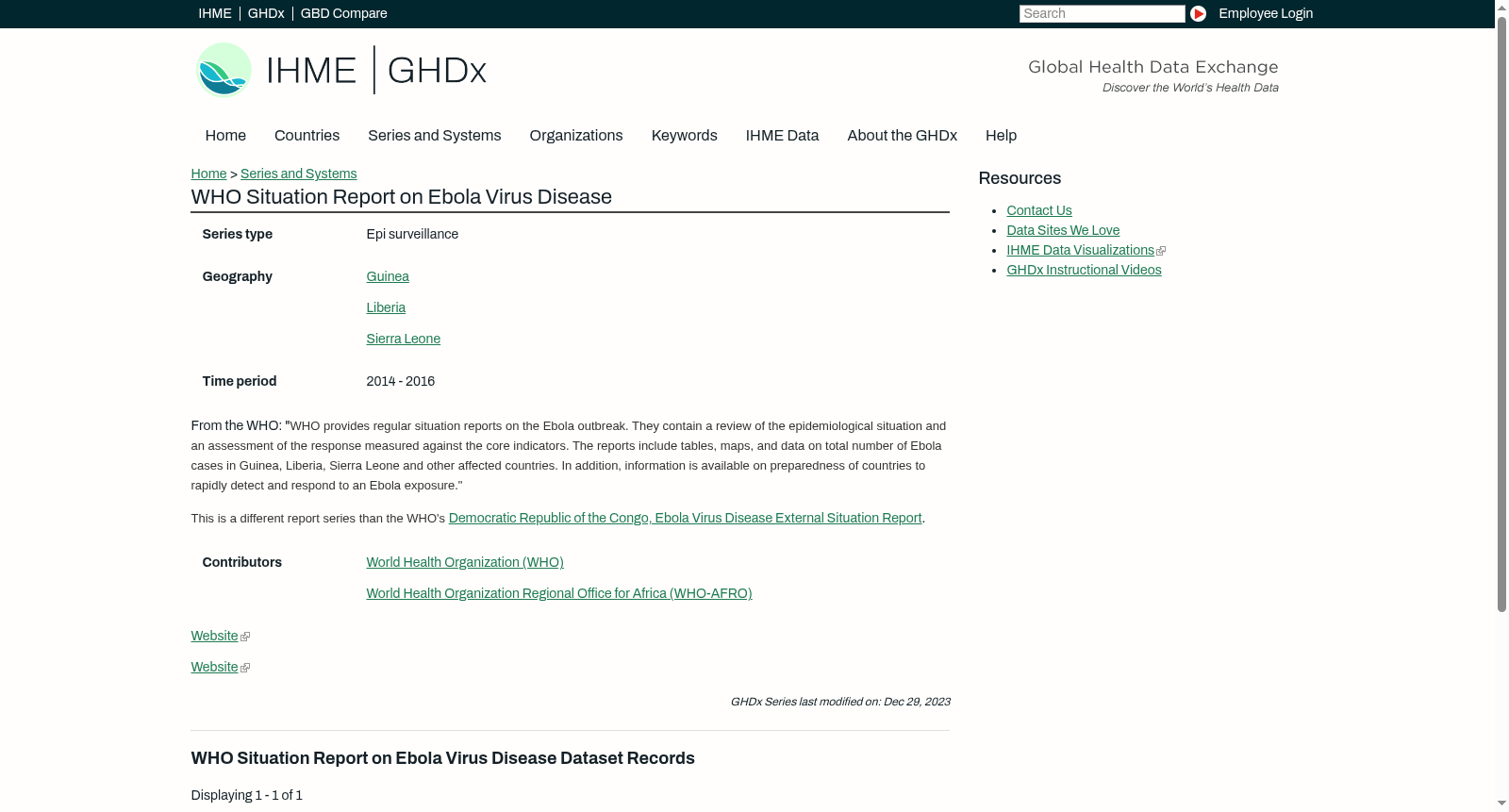Screen dimensions: 1509x812
Task: Click the Resources heading
Action: click(x=1020, y=179)
